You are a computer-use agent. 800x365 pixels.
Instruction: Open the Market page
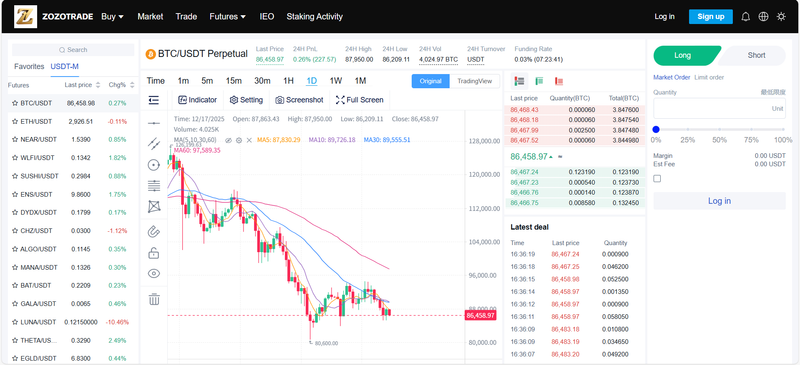(x=150, y=16)
